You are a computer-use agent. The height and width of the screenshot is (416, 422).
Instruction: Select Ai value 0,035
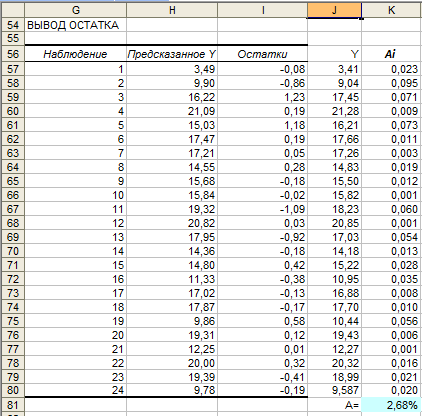392,279
